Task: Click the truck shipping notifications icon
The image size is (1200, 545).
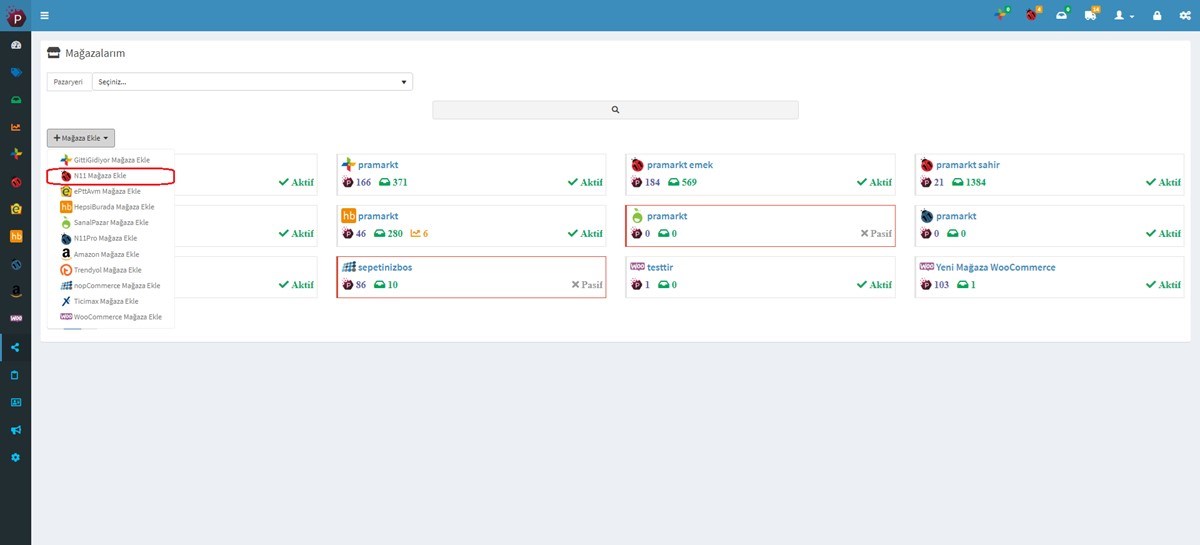Action: (1091, 15)
